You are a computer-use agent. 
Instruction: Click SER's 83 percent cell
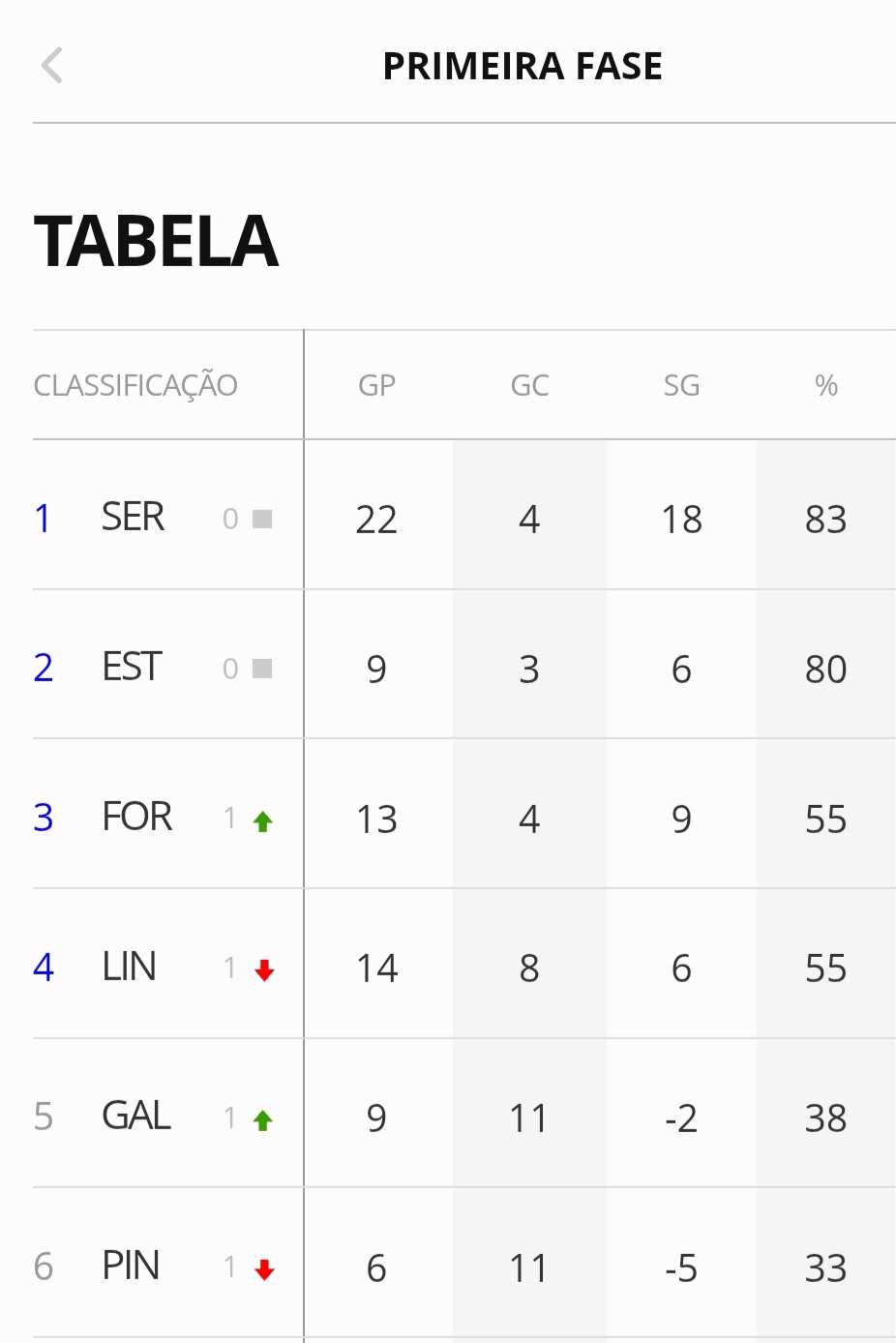tap(825, 520)
